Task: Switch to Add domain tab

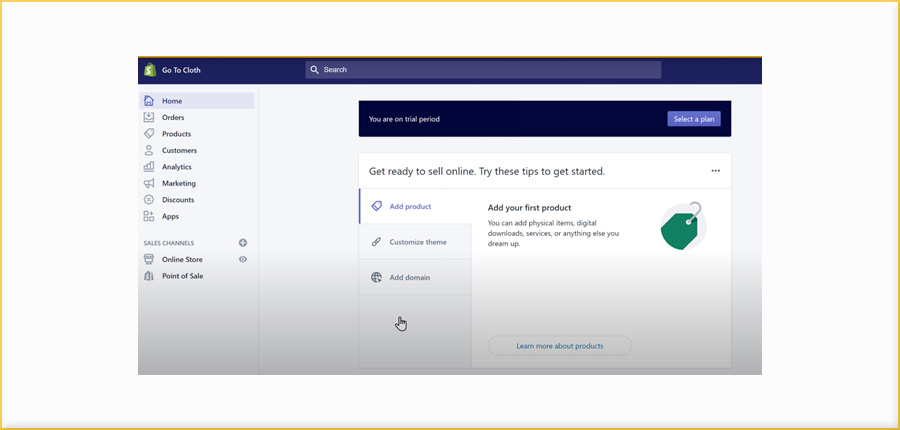Action: point(415,277)
